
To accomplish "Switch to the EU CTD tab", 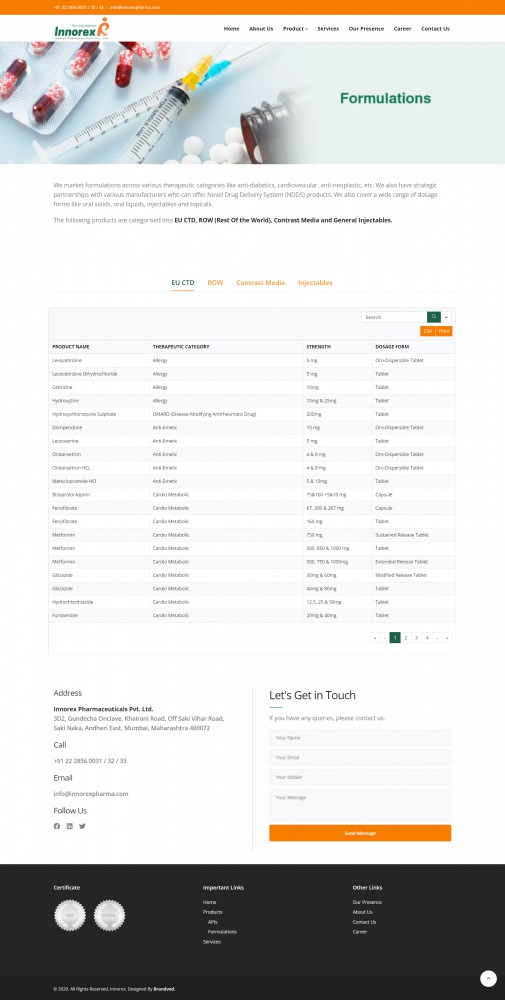I will coord(183,283).
